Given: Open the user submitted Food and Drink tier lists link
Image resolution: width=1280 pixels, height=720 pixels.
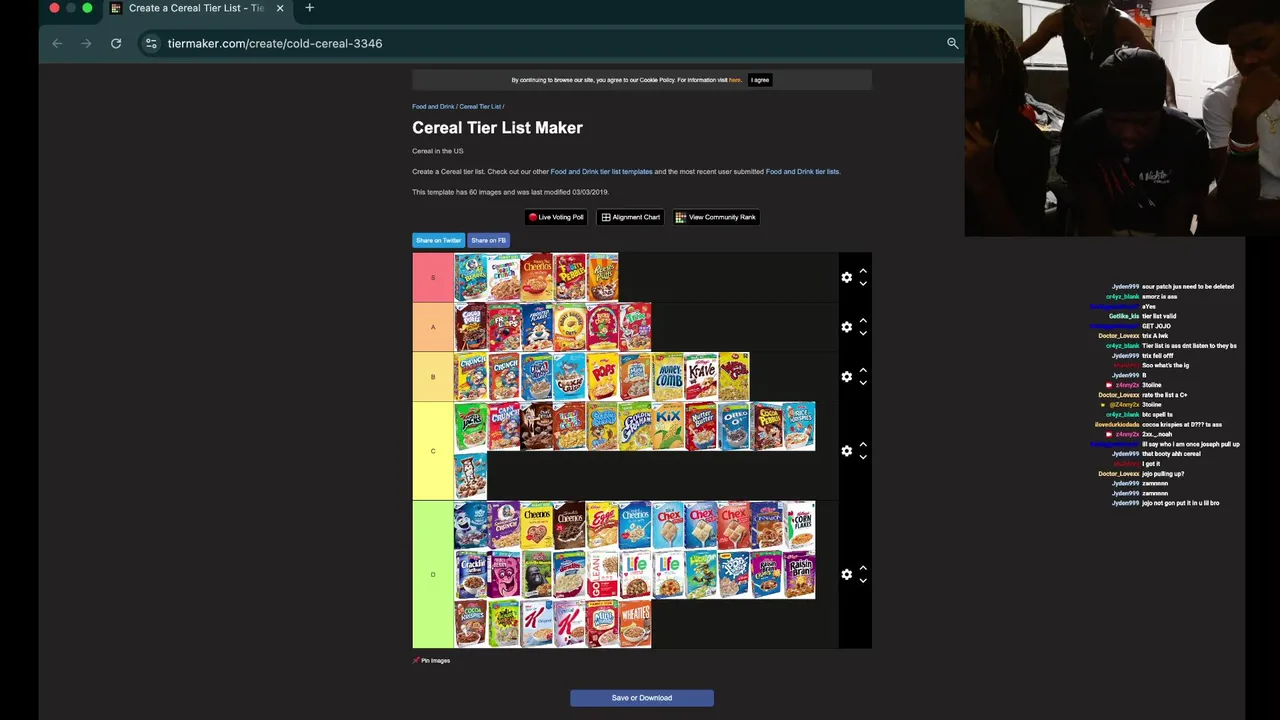Looking at the screenshot, I should (x=802, y=172).
